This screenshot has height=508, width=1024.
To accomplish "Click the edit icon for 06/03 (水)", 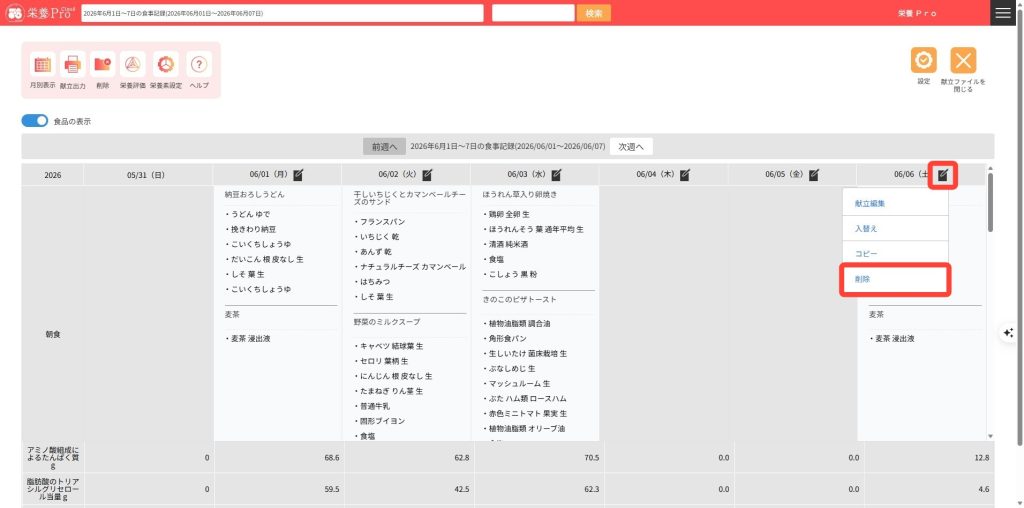I will pyautogui.click(x=556, y=174).
